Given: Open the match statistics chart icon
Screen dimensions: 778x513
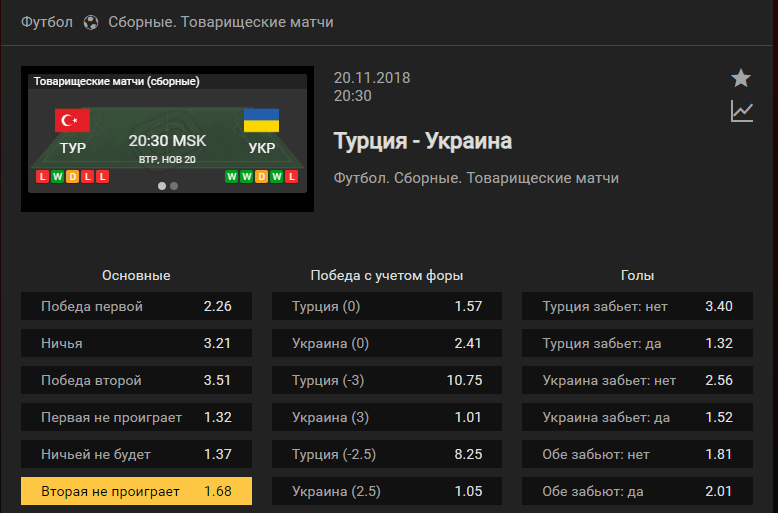Looking at the screenshot, I should tap(742, 111).
